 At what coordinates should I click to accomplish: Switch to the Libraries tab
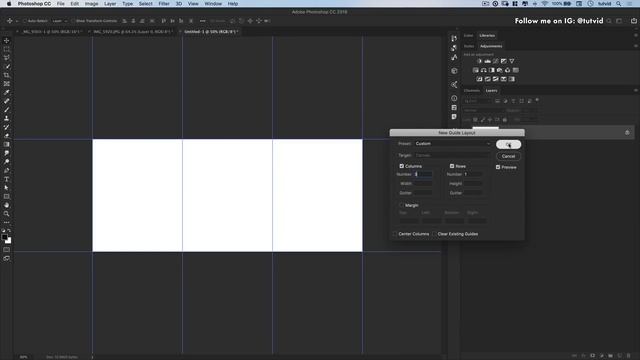click(x=487, y=36)
